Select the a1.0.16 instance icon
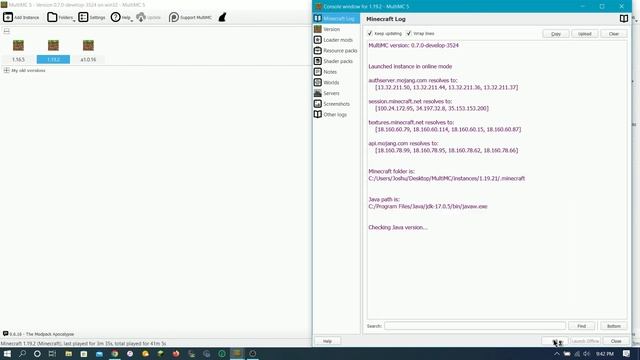 (88, 45)
